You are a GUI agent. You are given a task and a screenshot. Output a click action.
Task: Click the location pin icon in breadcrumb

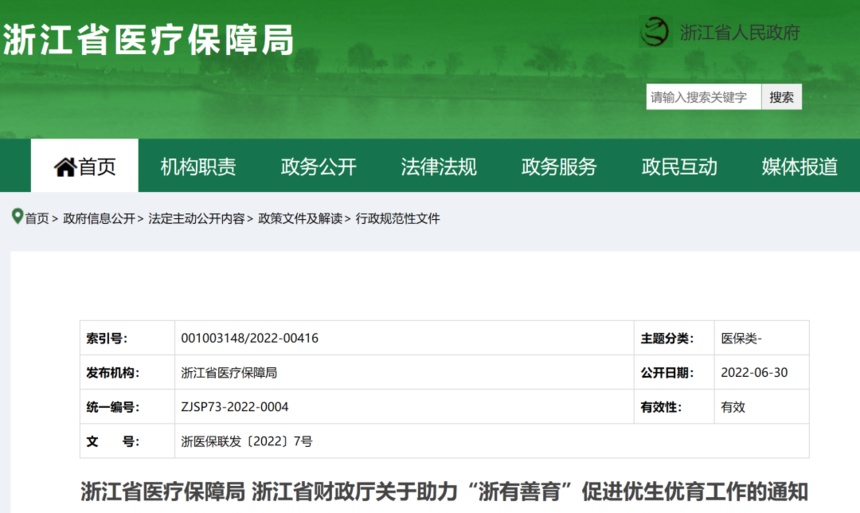[x=17, y=217]
